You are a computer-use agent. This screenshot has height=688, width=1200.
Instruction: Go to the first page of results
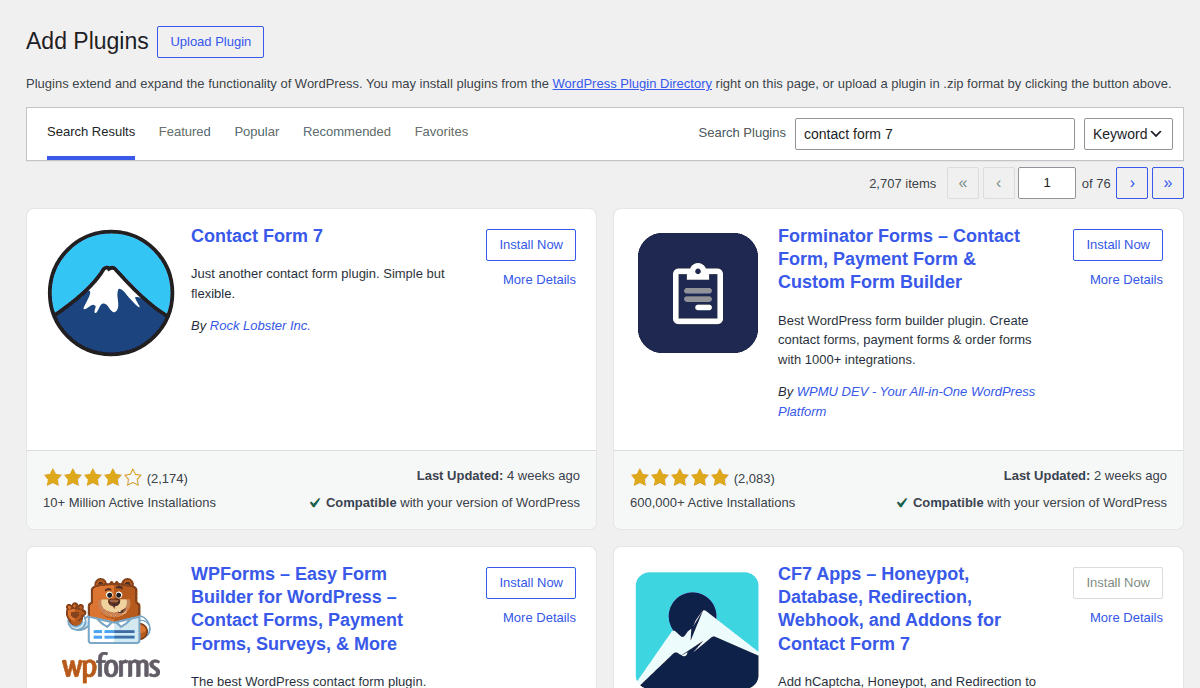[963, 183]
